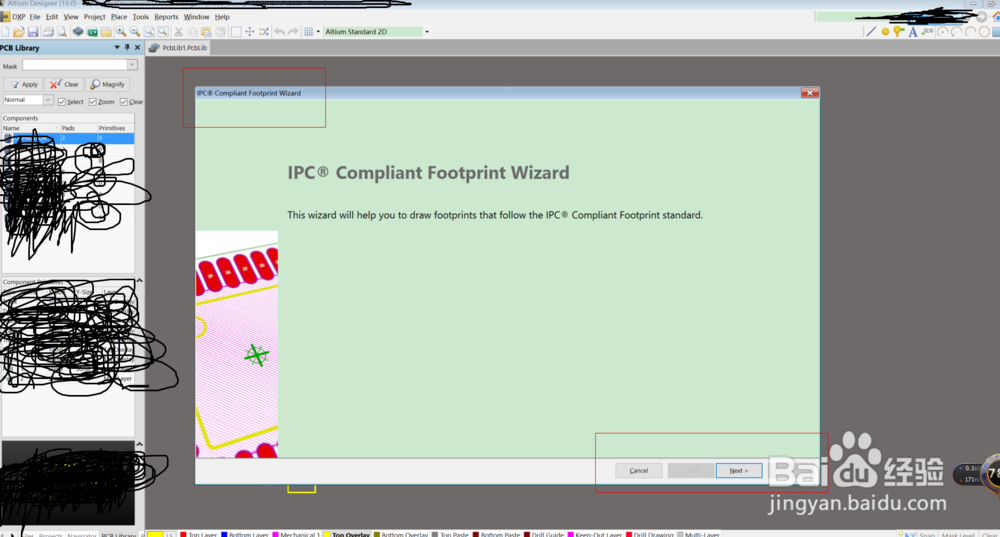The image size is (1000, 537).
Task: Save the library with the floppy disk icon
Action: pos(33,32)
